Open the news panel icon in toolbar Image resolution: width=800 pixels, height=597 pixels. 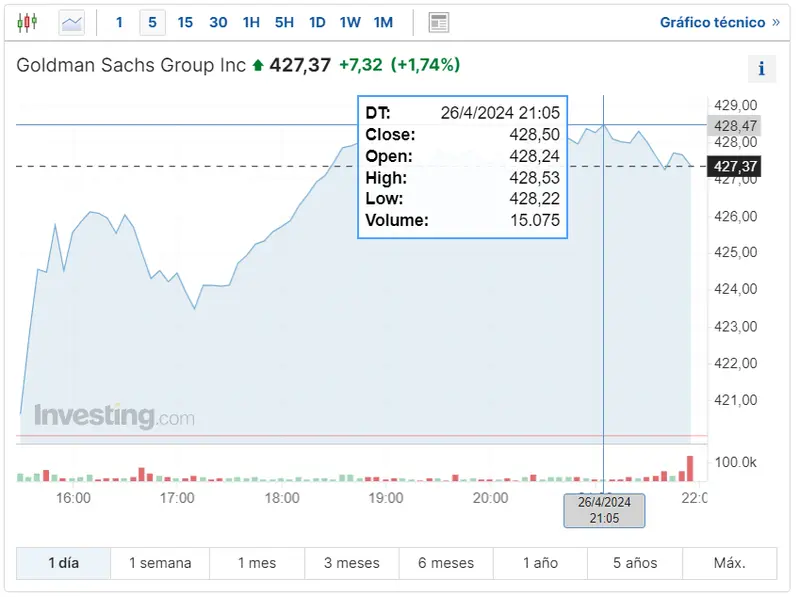pos(438,22)
